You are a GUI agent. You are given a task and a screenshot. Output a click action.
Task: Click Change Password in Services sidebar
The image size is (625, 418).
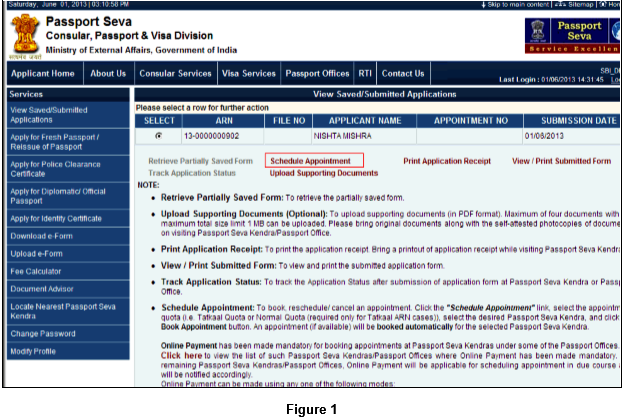(42, 333)
